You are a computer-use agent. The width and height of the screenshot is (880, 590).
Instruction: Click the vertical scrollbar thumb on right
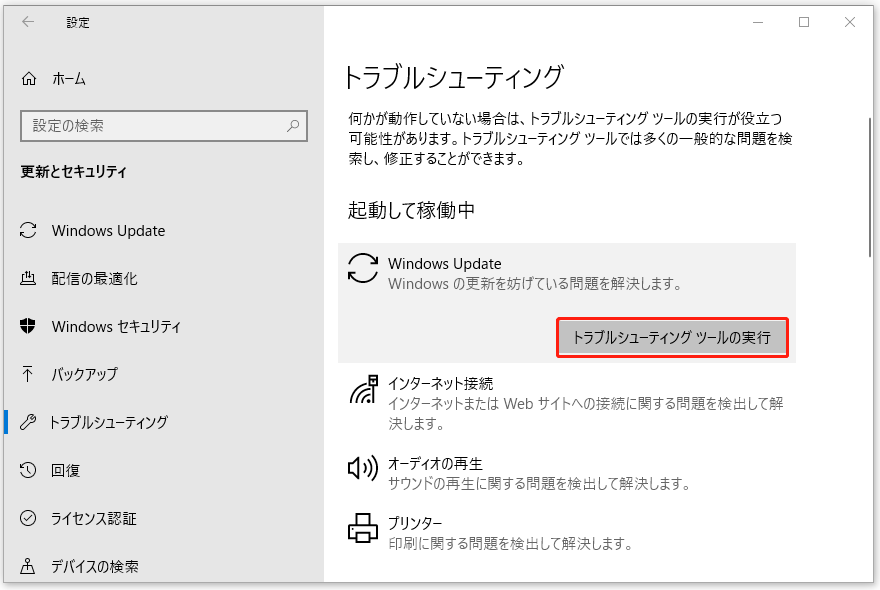[870, 186]
